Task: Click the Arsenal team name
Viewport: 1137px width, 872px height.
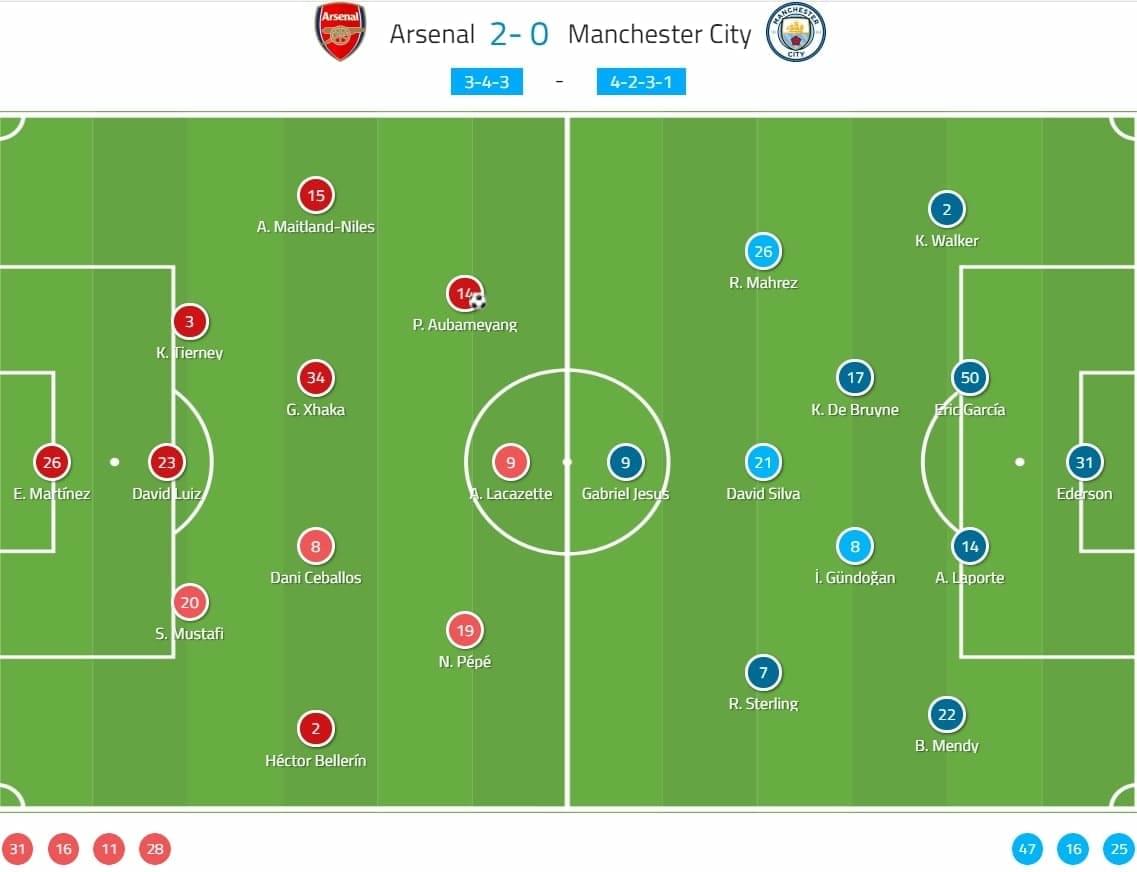Action: click(x=432, y=34)
